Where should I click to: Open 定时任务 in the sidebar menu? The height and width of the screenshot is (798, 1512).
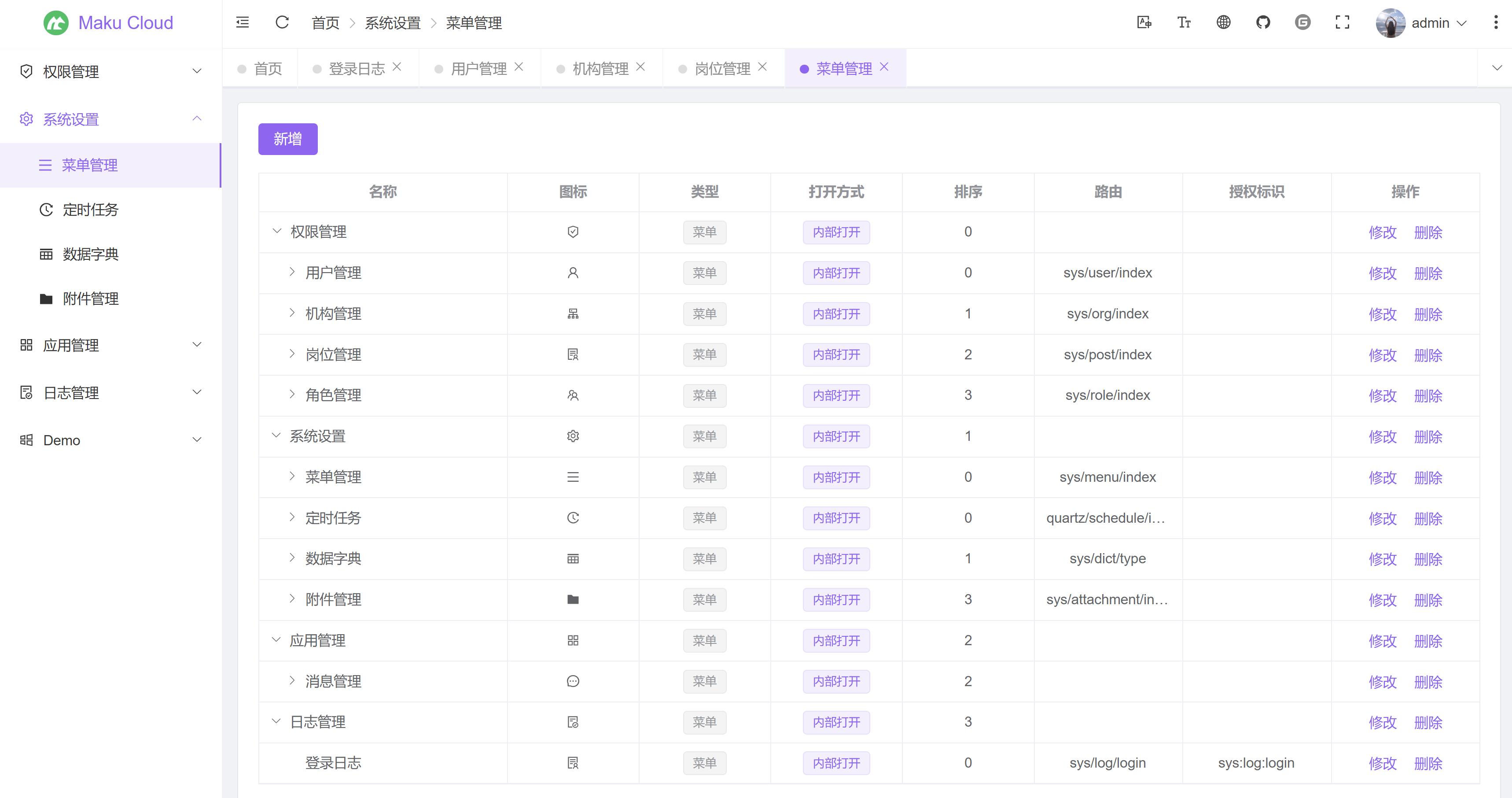[90, 210]
